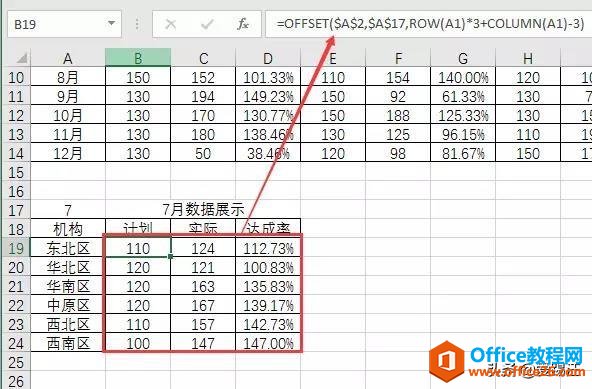Click cell with 61.33%

coord(463,96)
